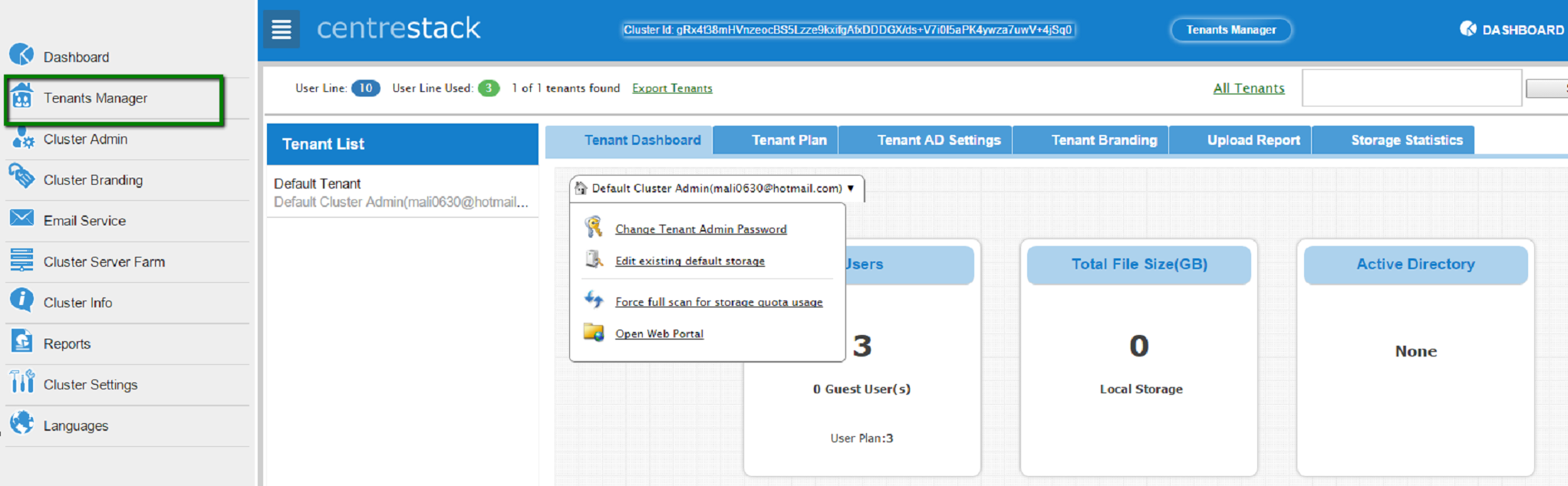1568x486 pixels.
Task: Click the edit default storage icon
Action: (x=594, y=260)
